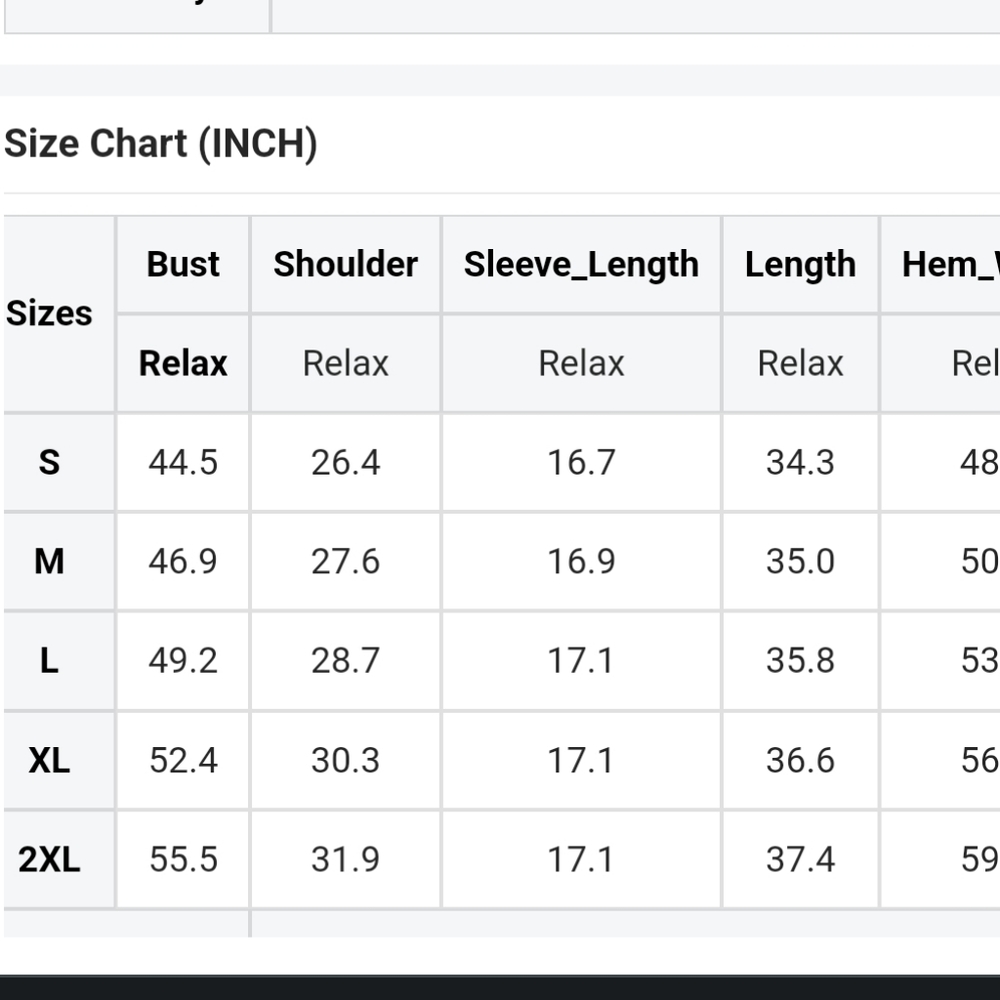Image resolution: width=1000 pixels, height=1000 pixels.
Task: Select the 27.6 shoulder value for size M
Action: click(345, 561)
